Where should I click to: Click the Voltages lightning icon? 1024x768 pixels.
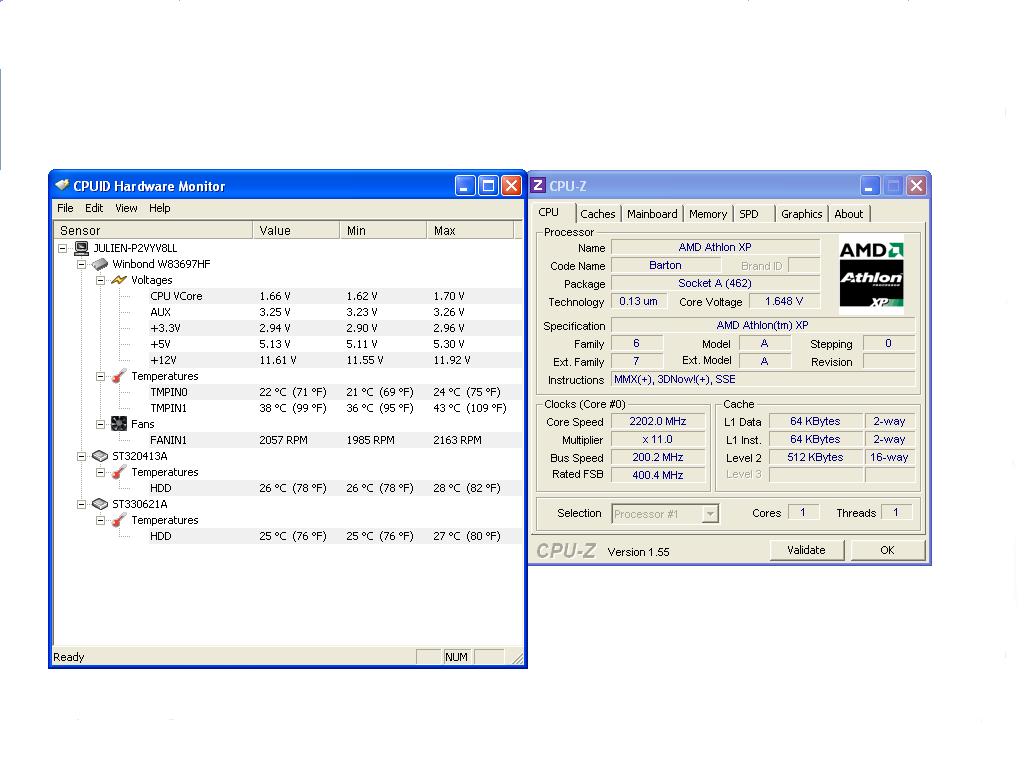(119, 280)
